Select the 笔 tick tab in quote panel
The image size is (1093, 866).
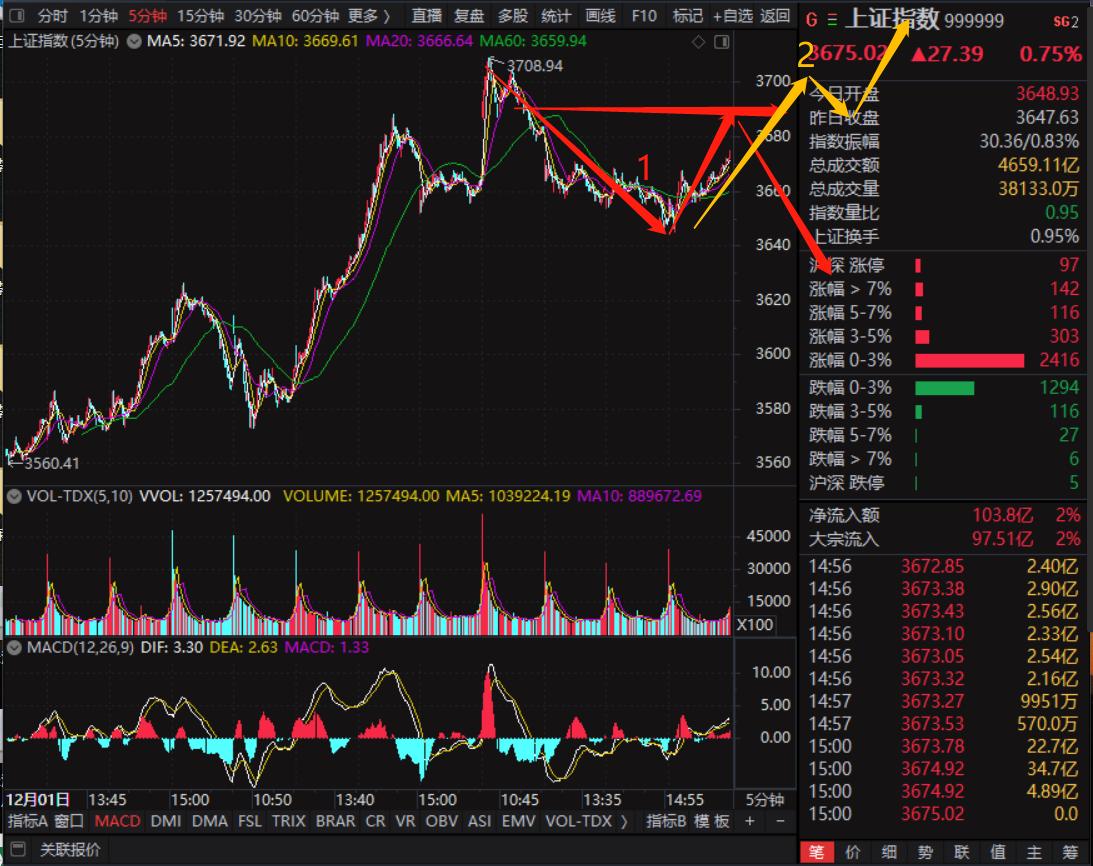[816, 852]
